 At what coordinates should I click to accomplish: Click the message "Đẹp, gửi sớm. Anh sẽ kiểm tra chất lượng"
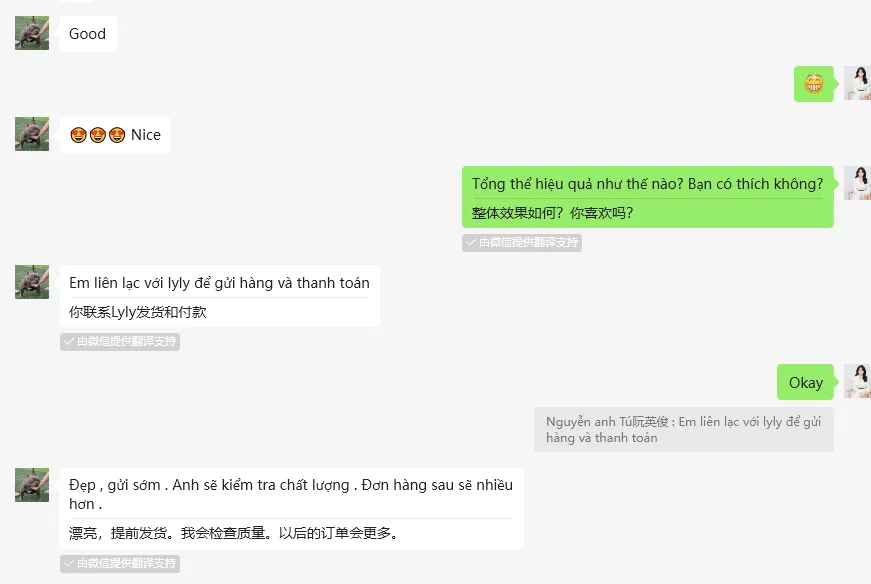click(x=209, y=485)
